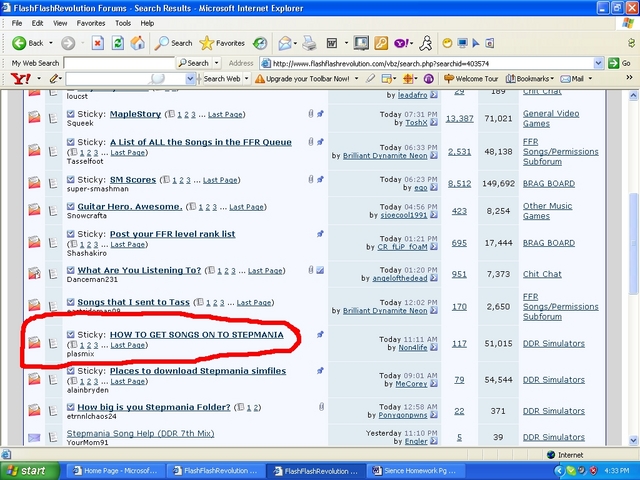Click the Yahoo! toolbar logo
Screen dimensions: 640x480
tap(20, 78)
